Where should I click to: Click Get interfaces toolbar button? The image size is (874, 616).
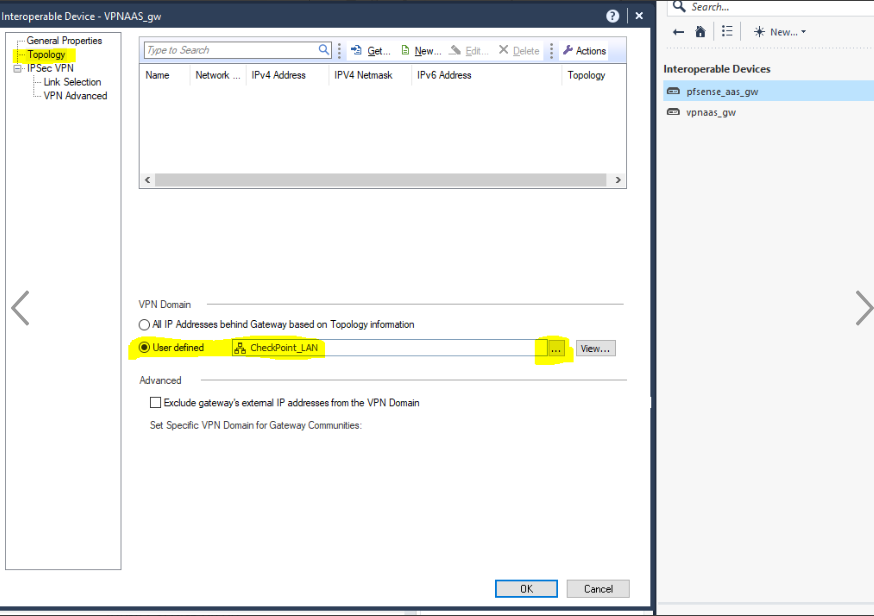coord(370,51)
